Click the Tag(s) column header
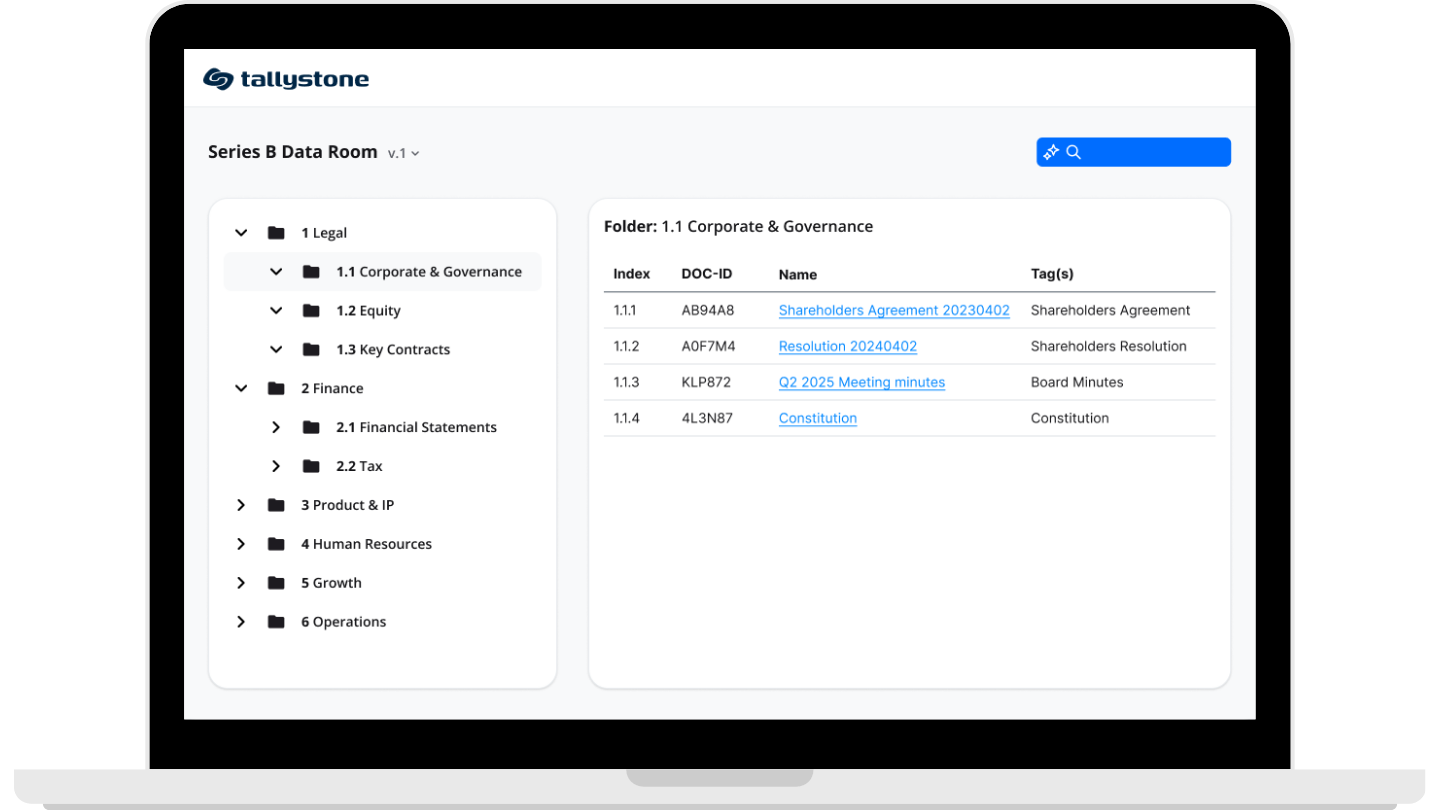This screenshot has height=810, width=1440. coord(1052,274)
